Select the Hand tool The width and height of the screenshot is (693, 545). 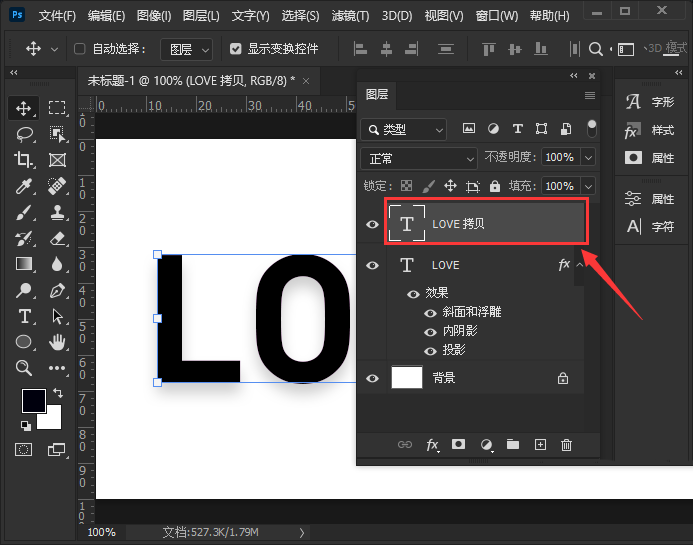coord(57,342)
